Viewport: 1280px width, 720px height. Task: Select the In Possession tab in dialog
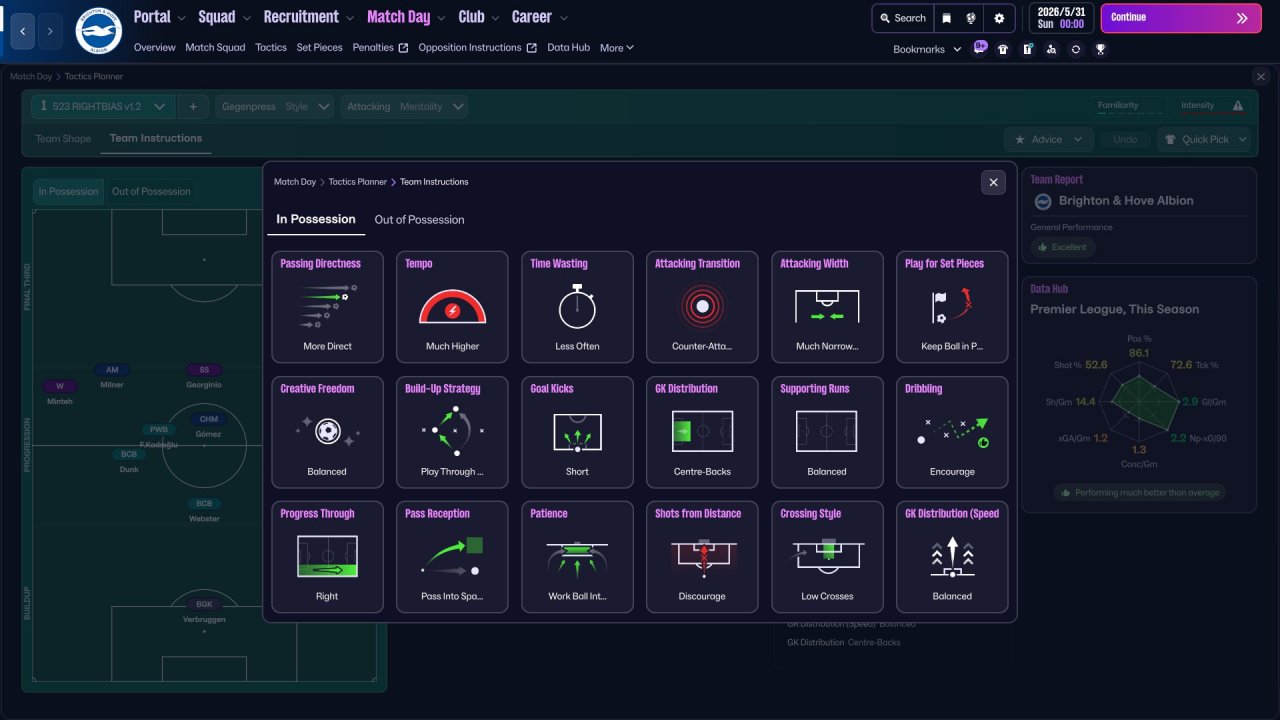[316, 219]
